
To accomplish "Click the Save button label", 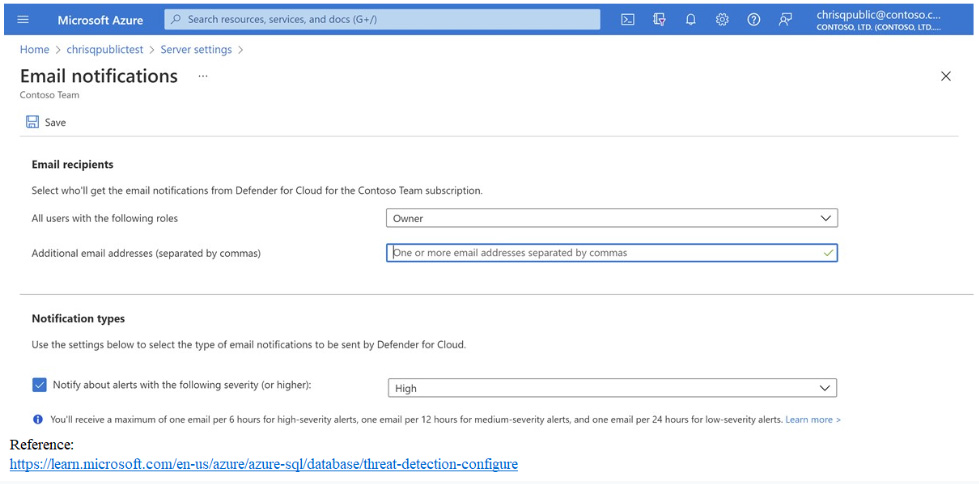I will click(55, 122).
